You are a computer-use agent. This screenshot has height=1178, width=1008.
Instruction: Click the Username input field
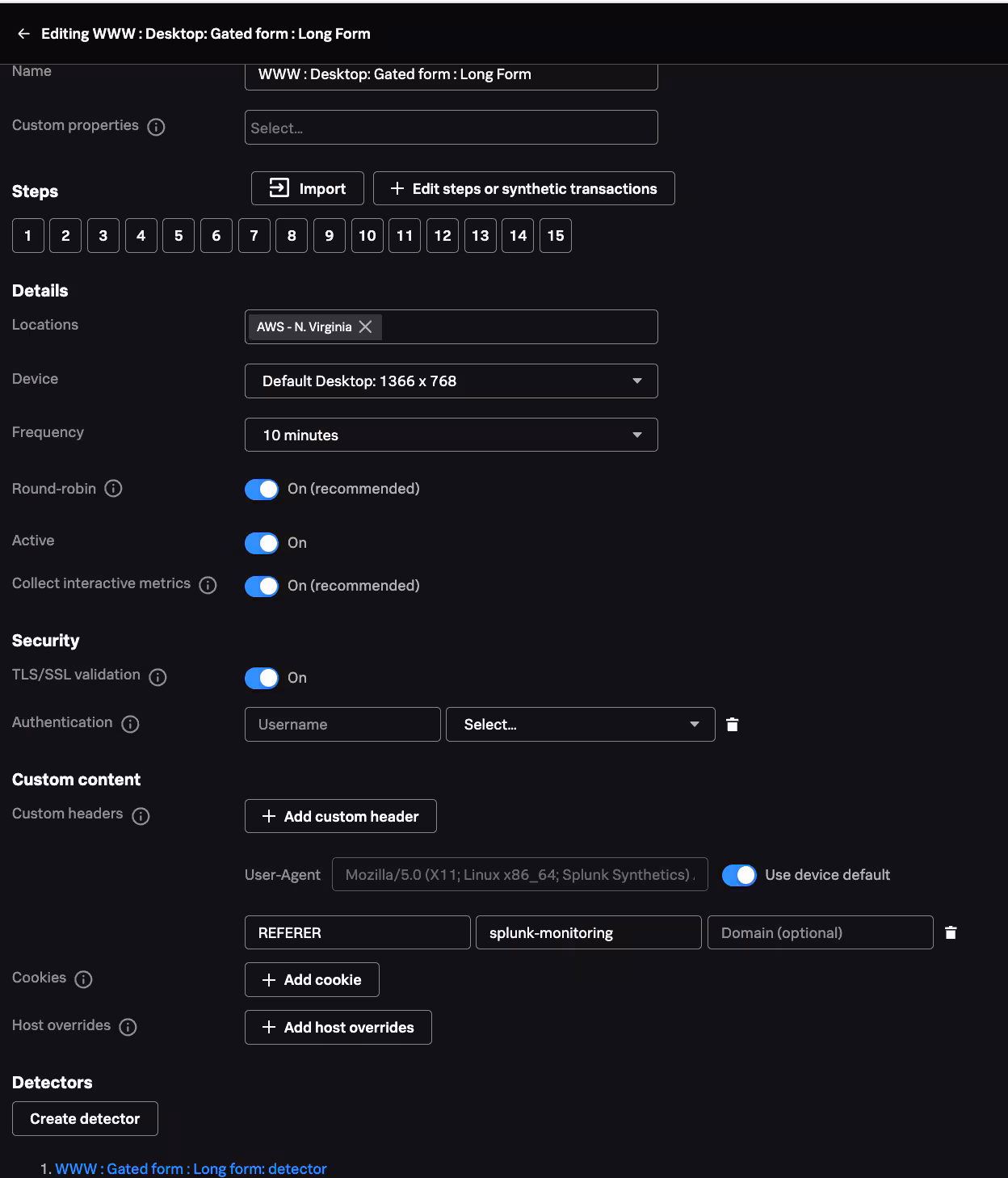coord(342,725)
